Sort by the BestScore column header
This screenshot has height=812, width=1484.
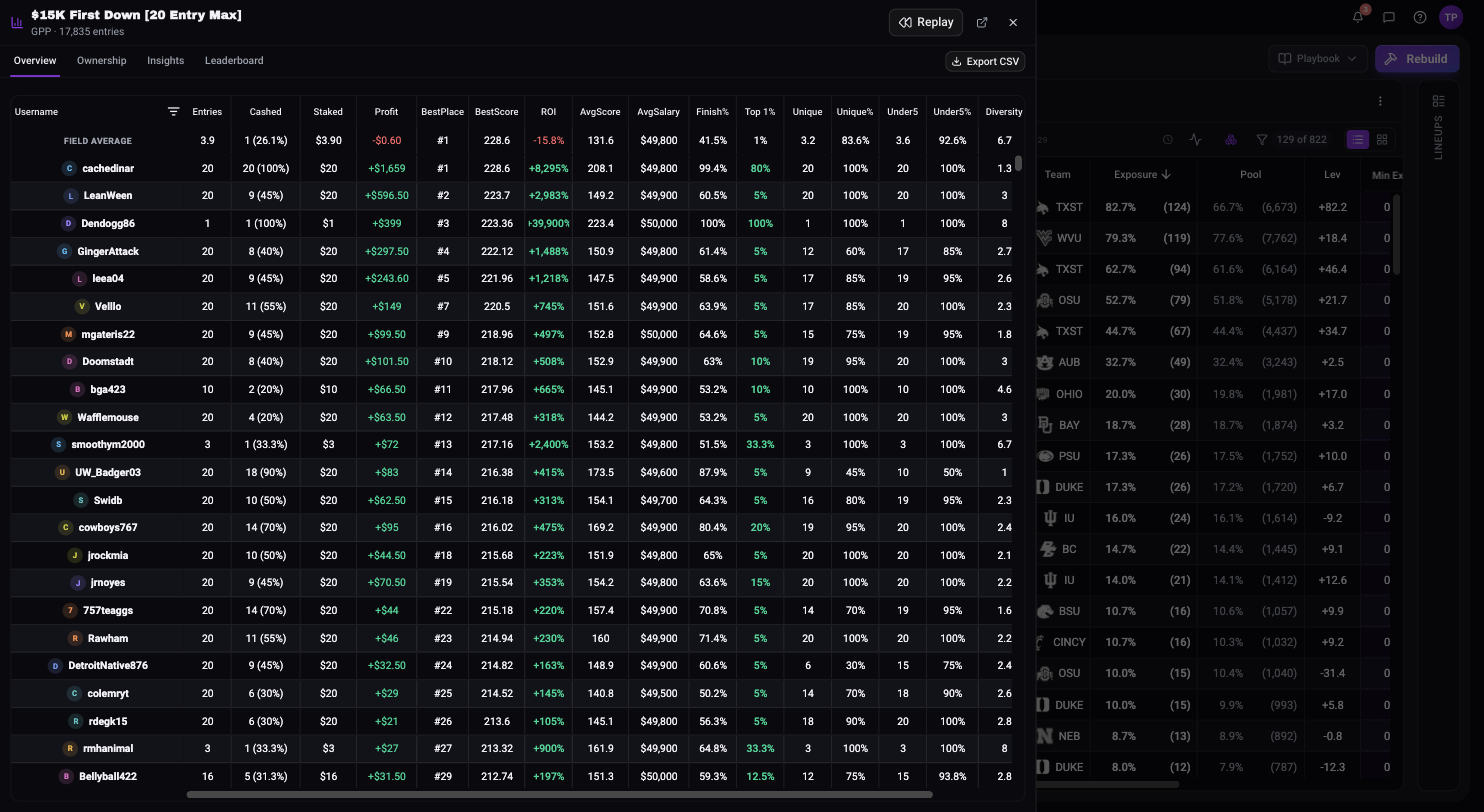point(496,112)
